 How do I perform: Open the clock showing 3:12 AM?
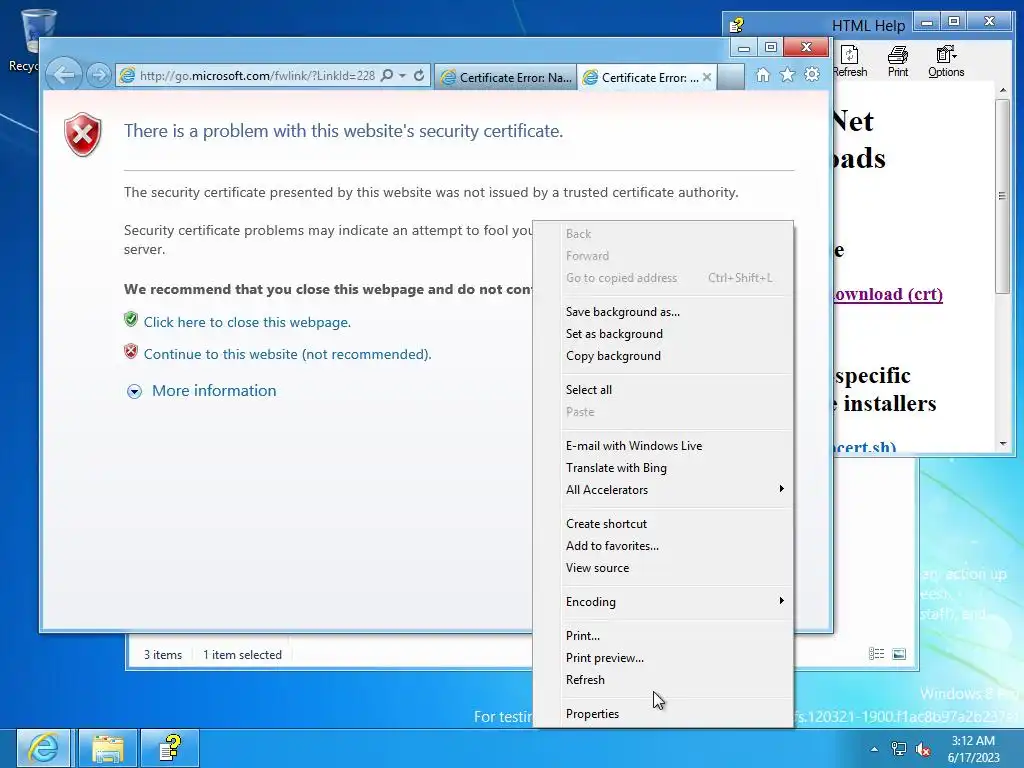tap(974, 749)
